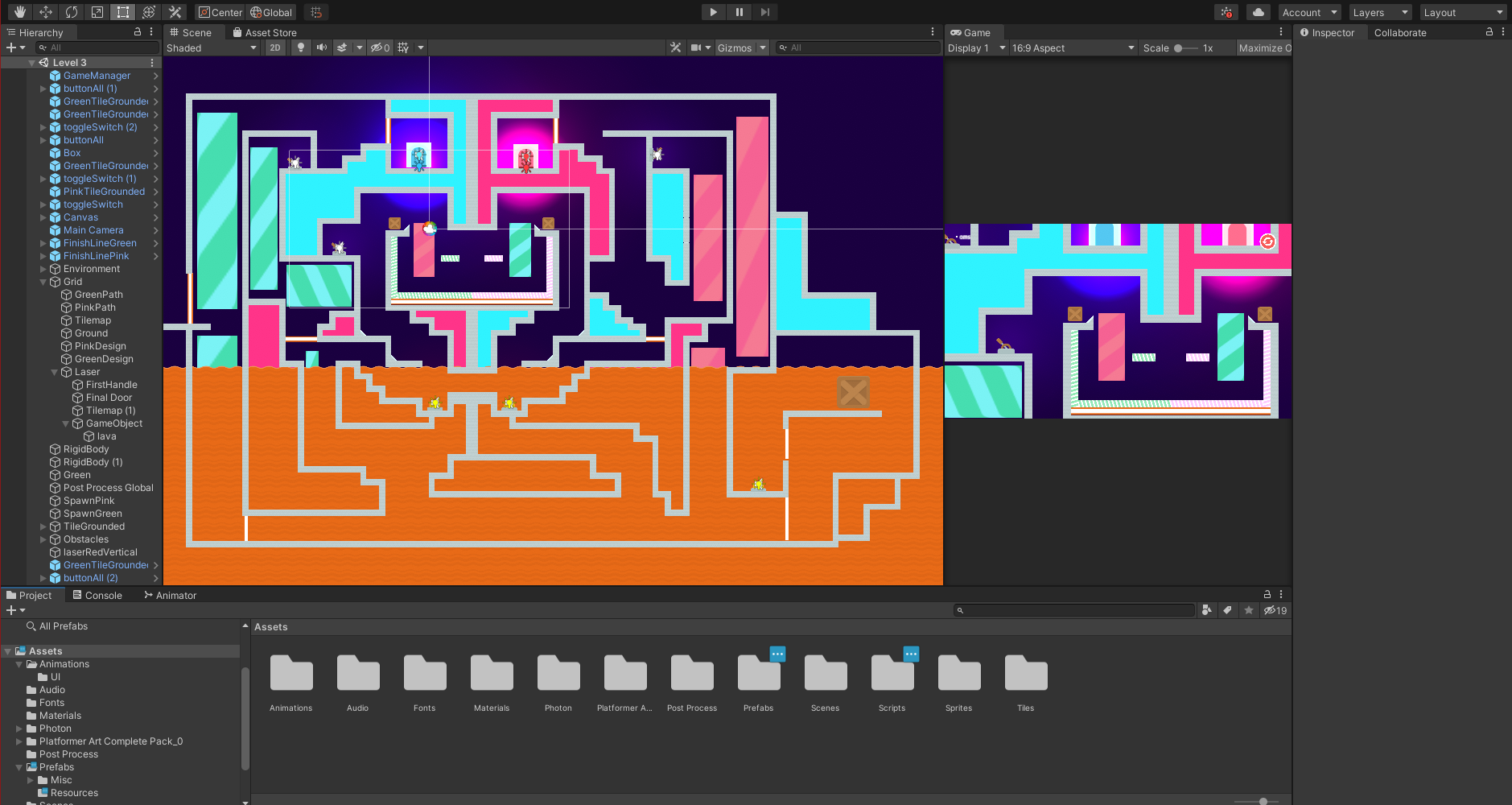Image resolution: width=1512 pixels, height=805 pixels.
Task: Open the Collaborate panel
Action: [x=1400, y=32]
